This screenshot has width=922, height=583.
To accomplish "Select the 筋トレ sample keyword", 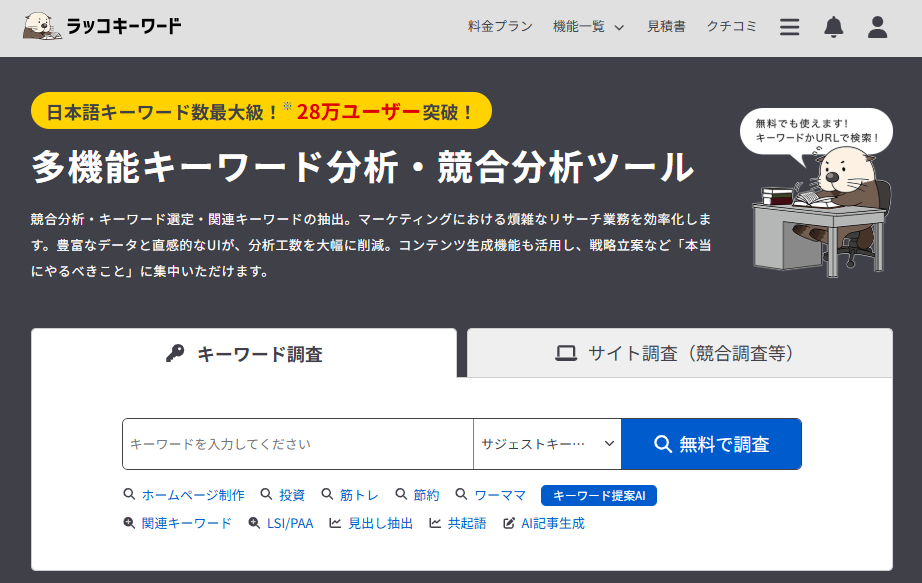I will [x=359, y=495].
